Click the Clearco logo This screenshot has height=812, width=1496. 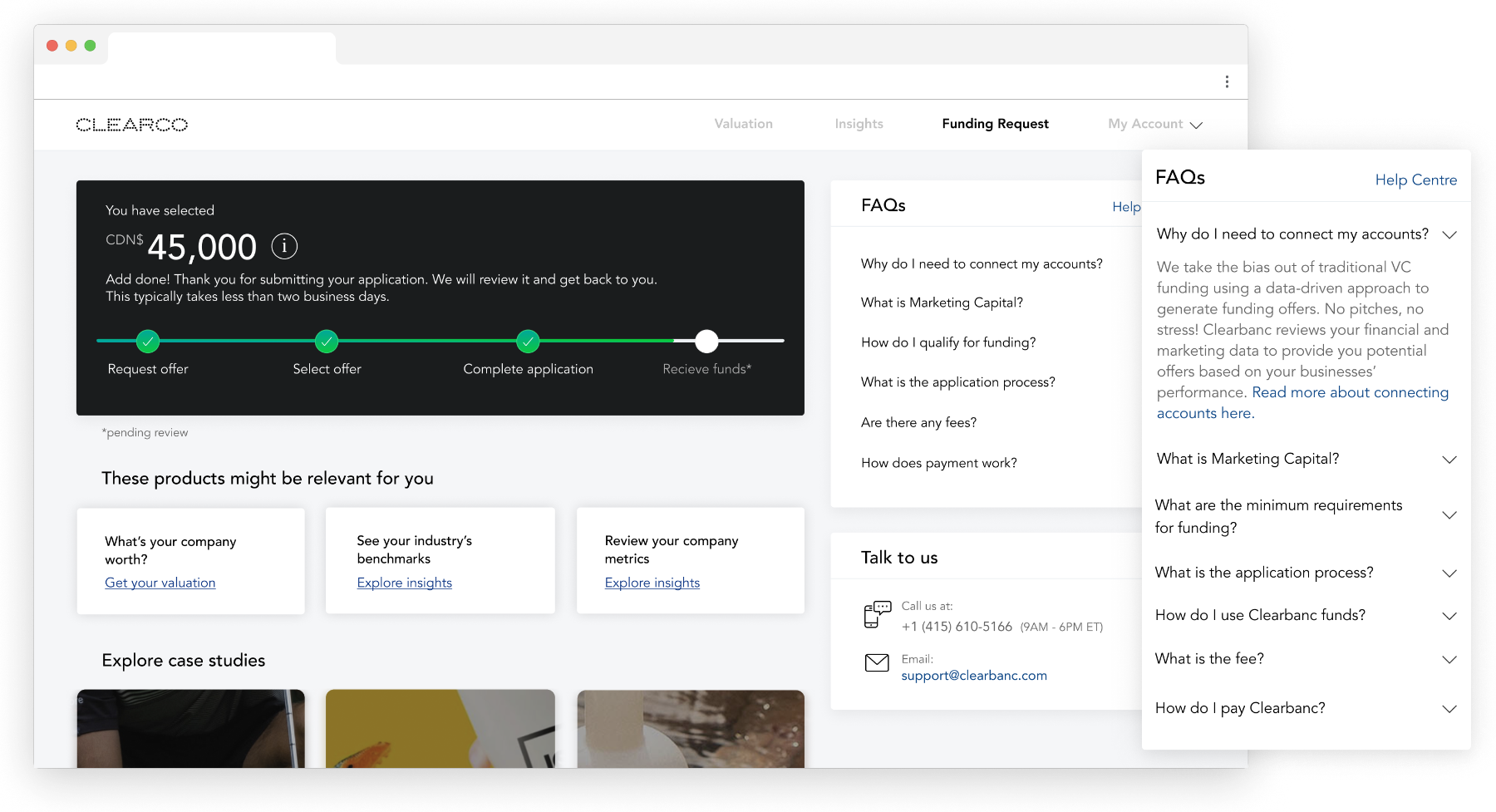[x=132, y=125]
